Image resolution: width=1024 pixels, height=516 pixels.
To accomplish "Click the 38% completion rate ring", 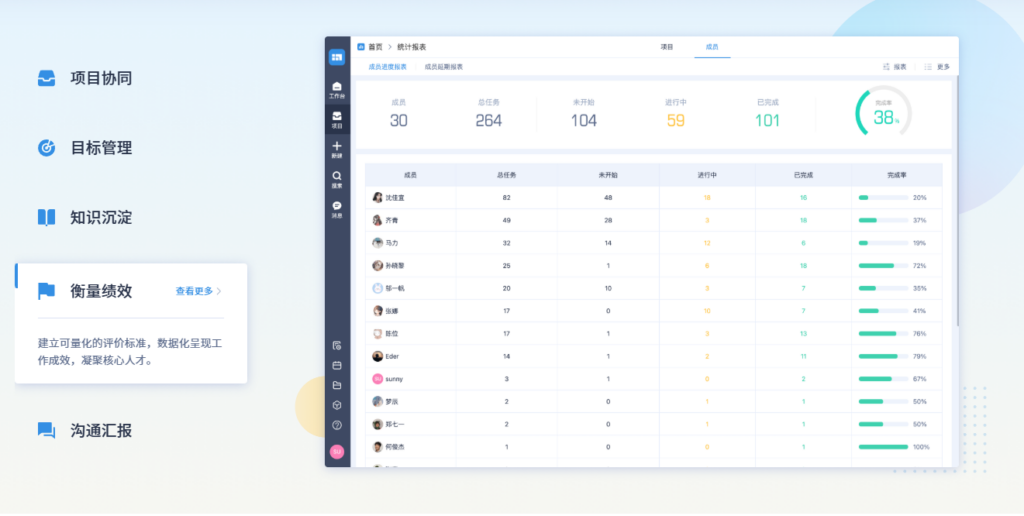I will click(x=884, y=113).
